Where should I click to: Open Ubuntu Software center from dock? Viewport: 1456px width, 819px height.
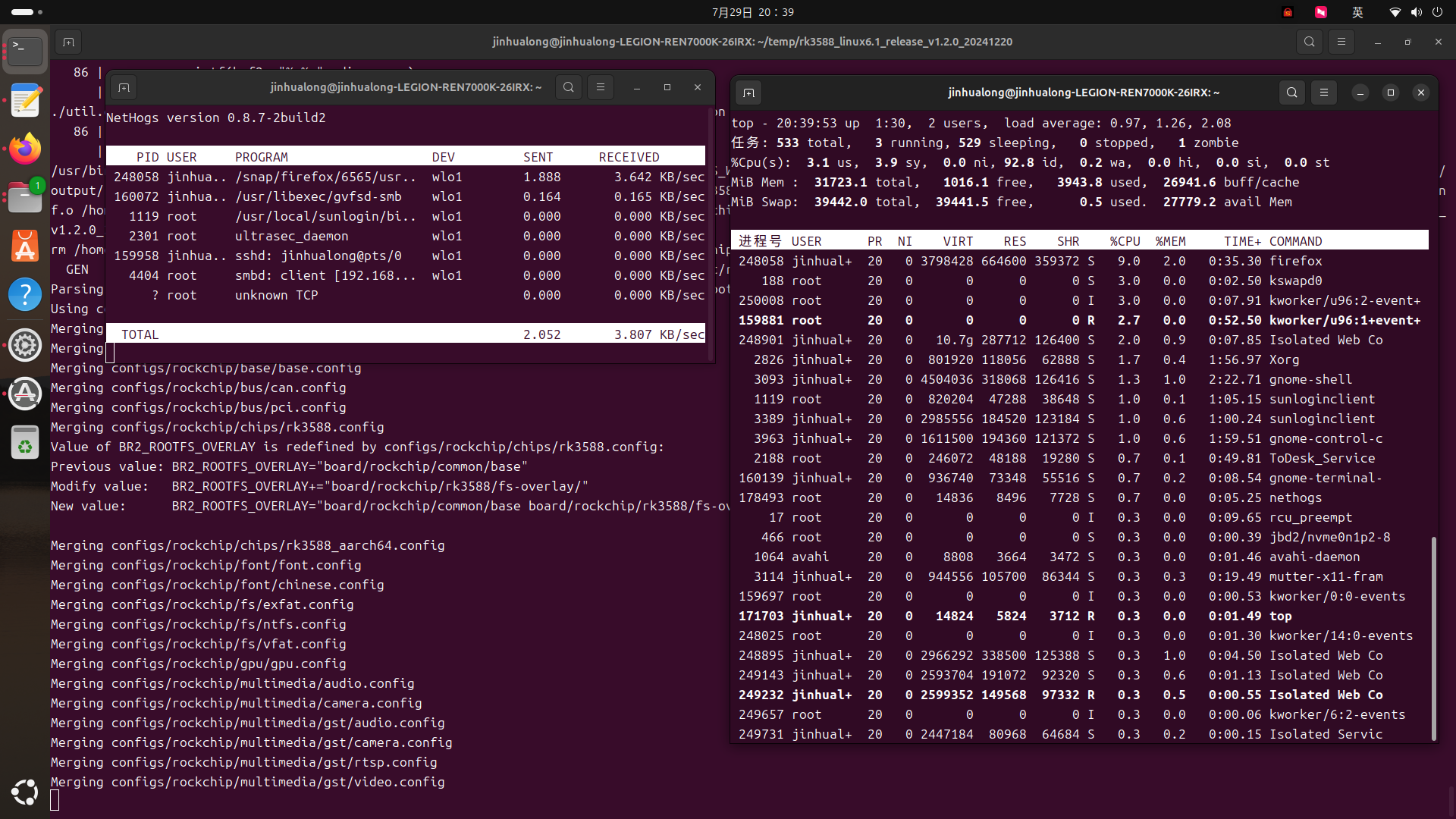[x=25, y=246]
